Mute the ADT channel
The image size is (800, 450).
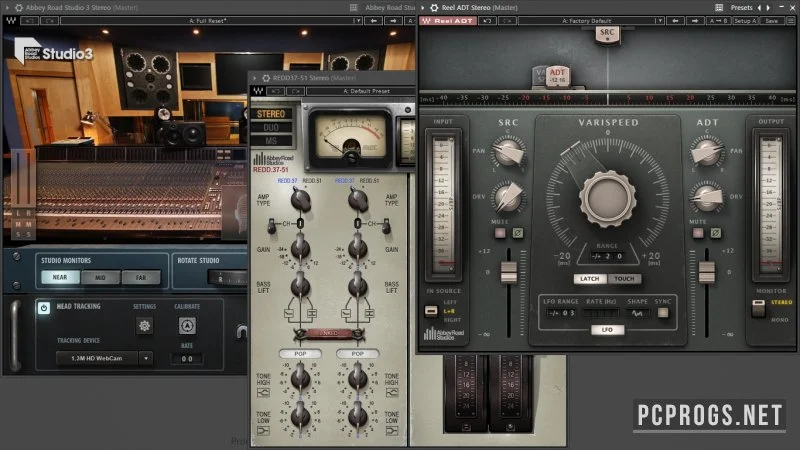pos(698,233)
